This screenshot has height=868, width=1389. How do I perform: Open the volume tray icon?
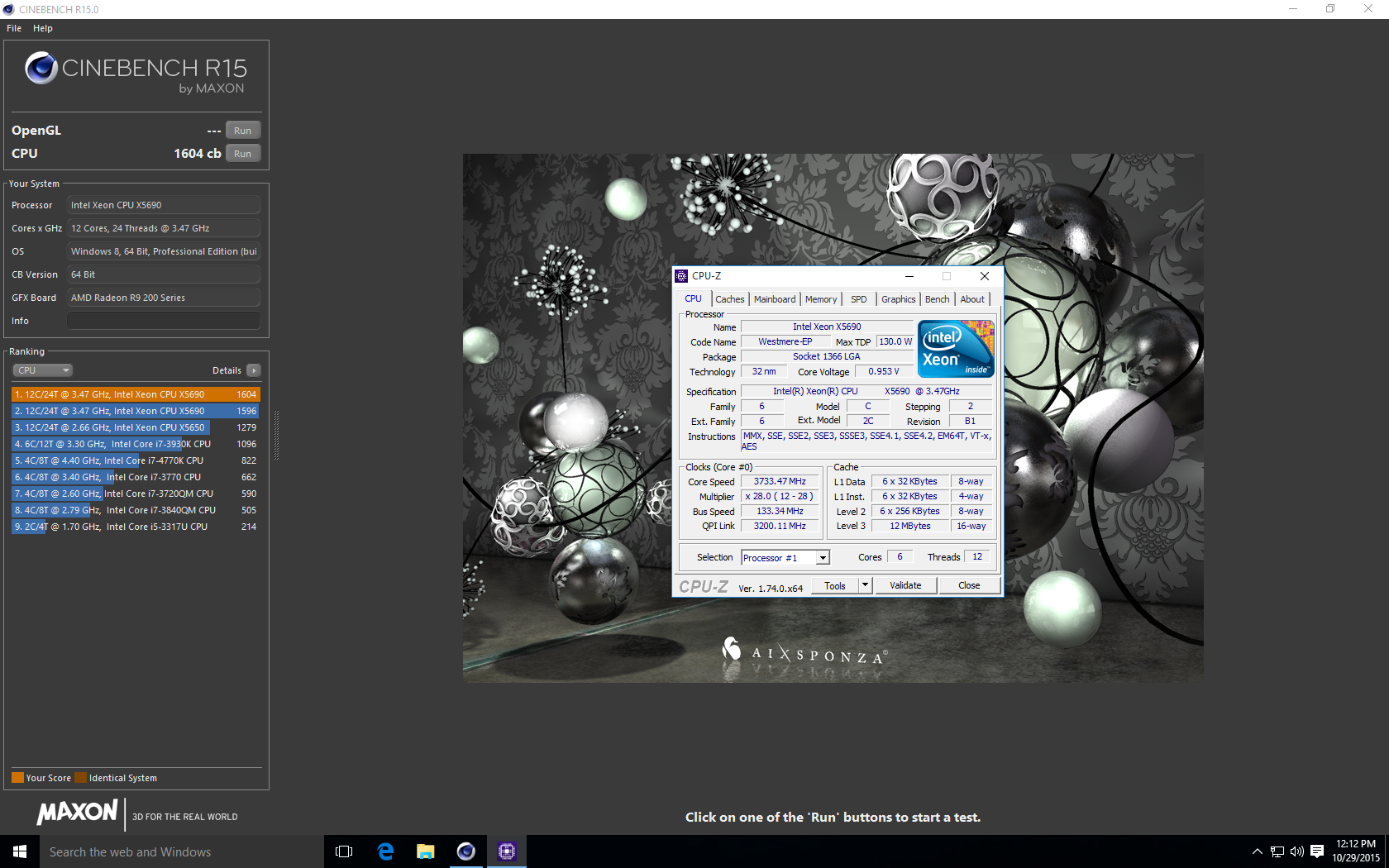coord(1296,851)
